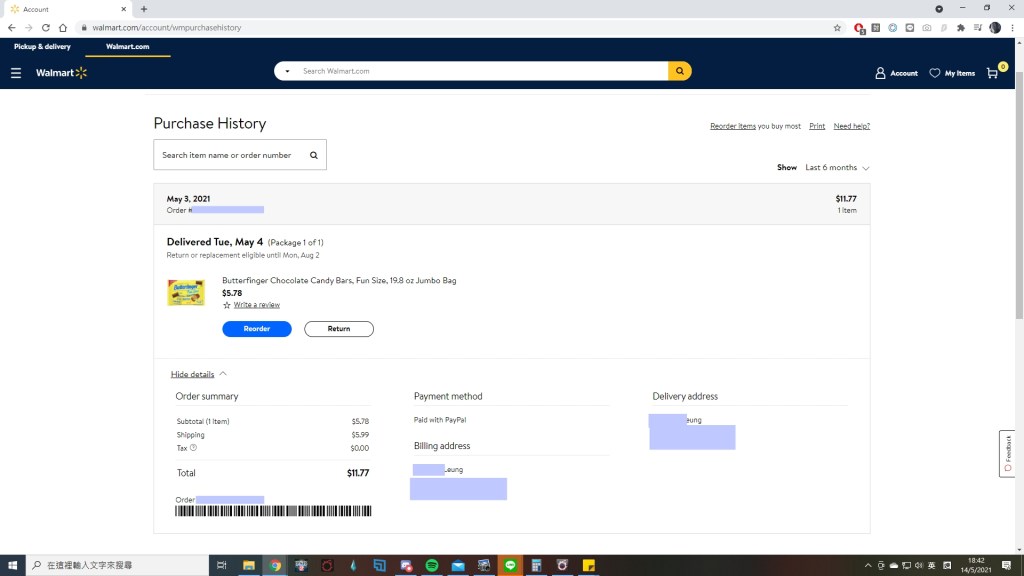Open the Account menu
The width and height of the screenshot is (1024, 576).
click(896, 73)
